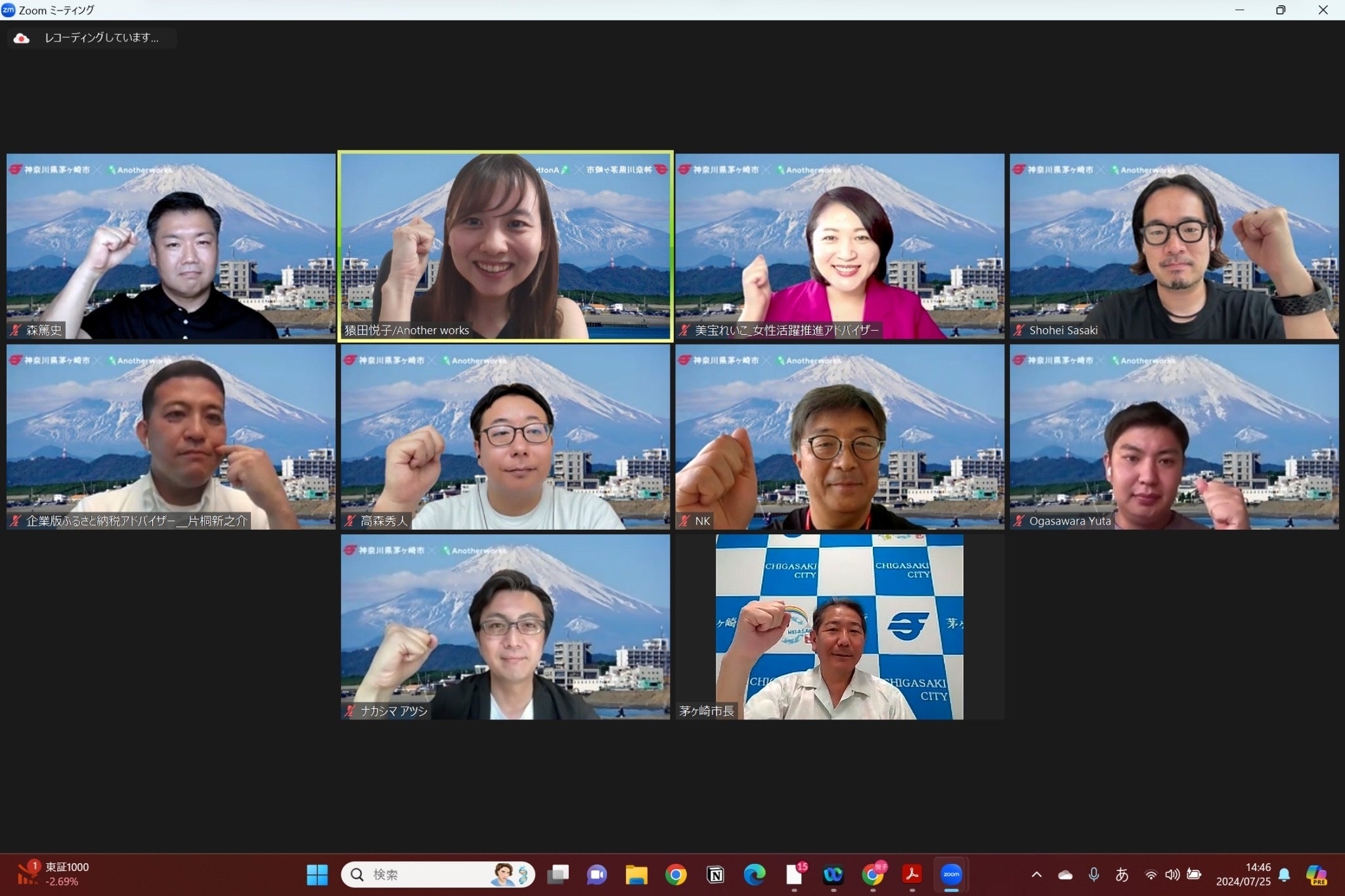1345x896 pixels.
Task: Click the Task View icon
Action: [x=558, y=874]
